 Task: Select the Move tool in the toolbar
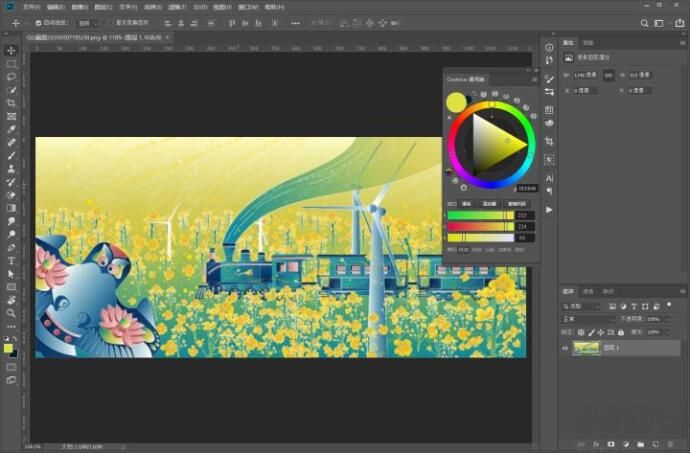[11, 50]
